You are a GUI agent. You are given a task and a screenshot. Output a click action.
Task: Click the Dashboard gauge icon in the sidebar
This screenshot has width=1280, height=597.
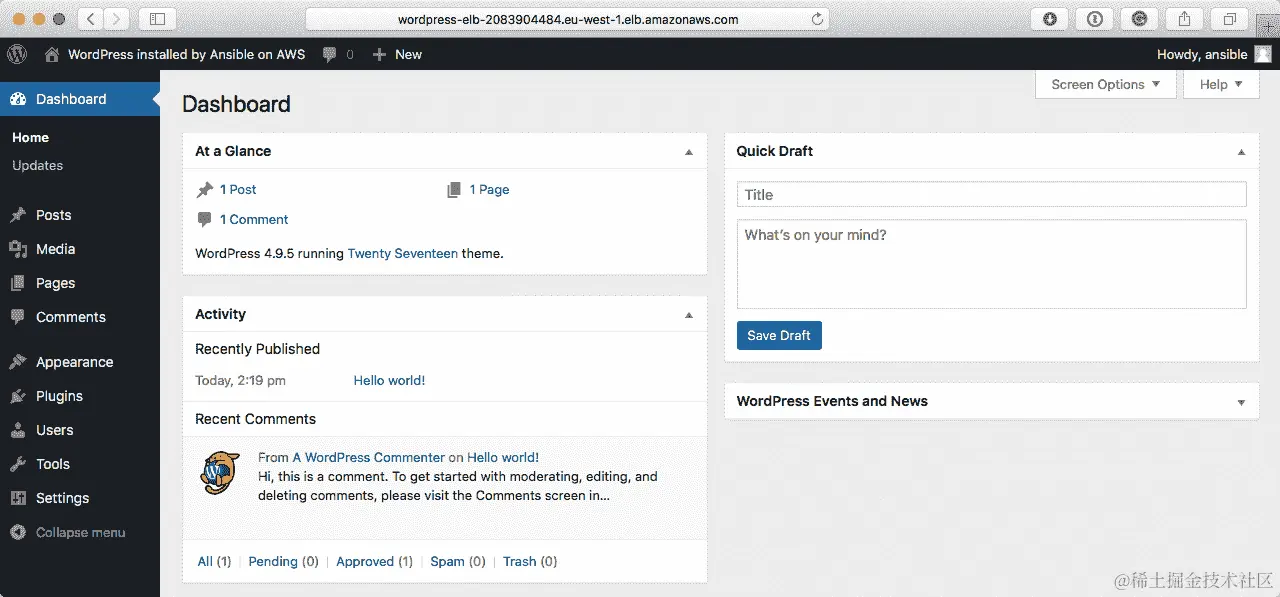(18, 99)
